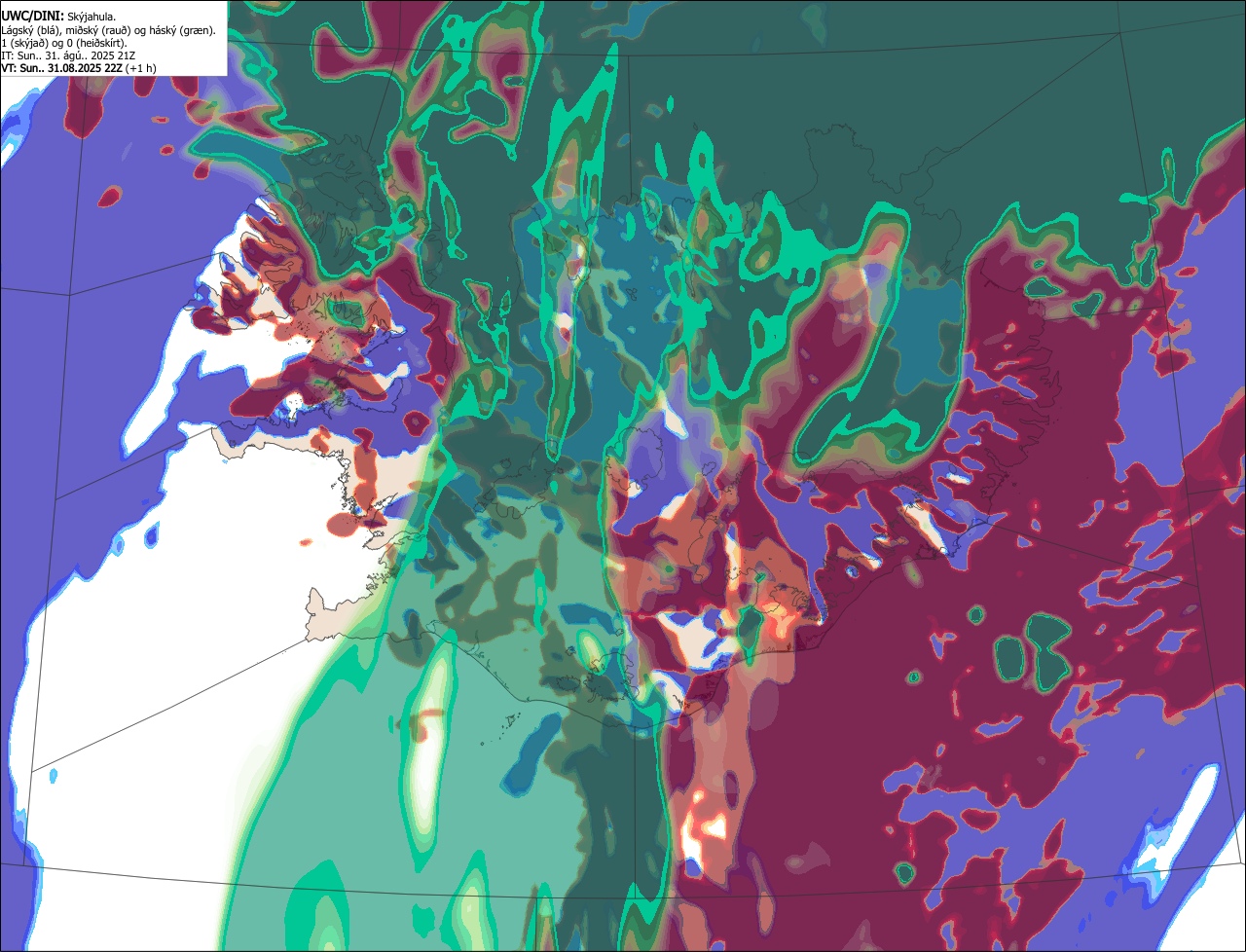Image resolution: width=1246 pixels, height=952 pixels.
Task: Click the "UWC/DINI:" bold title label
Action: pyautogui.click(x=32, y=16)
